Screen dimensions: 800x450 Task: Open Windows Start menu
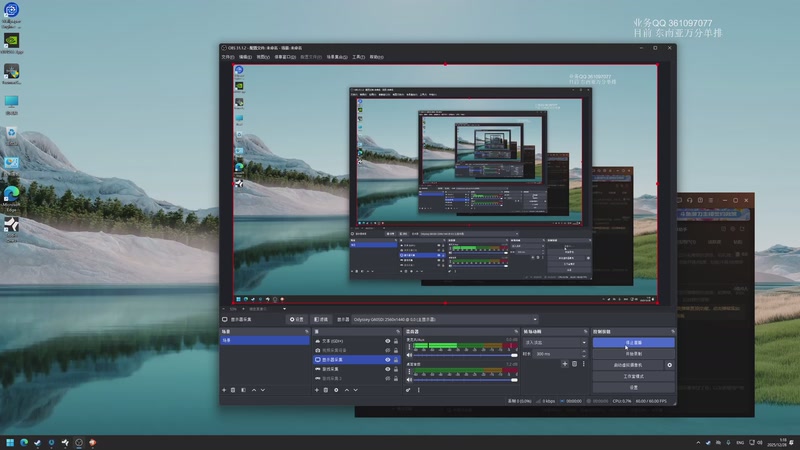click(10, 442)
